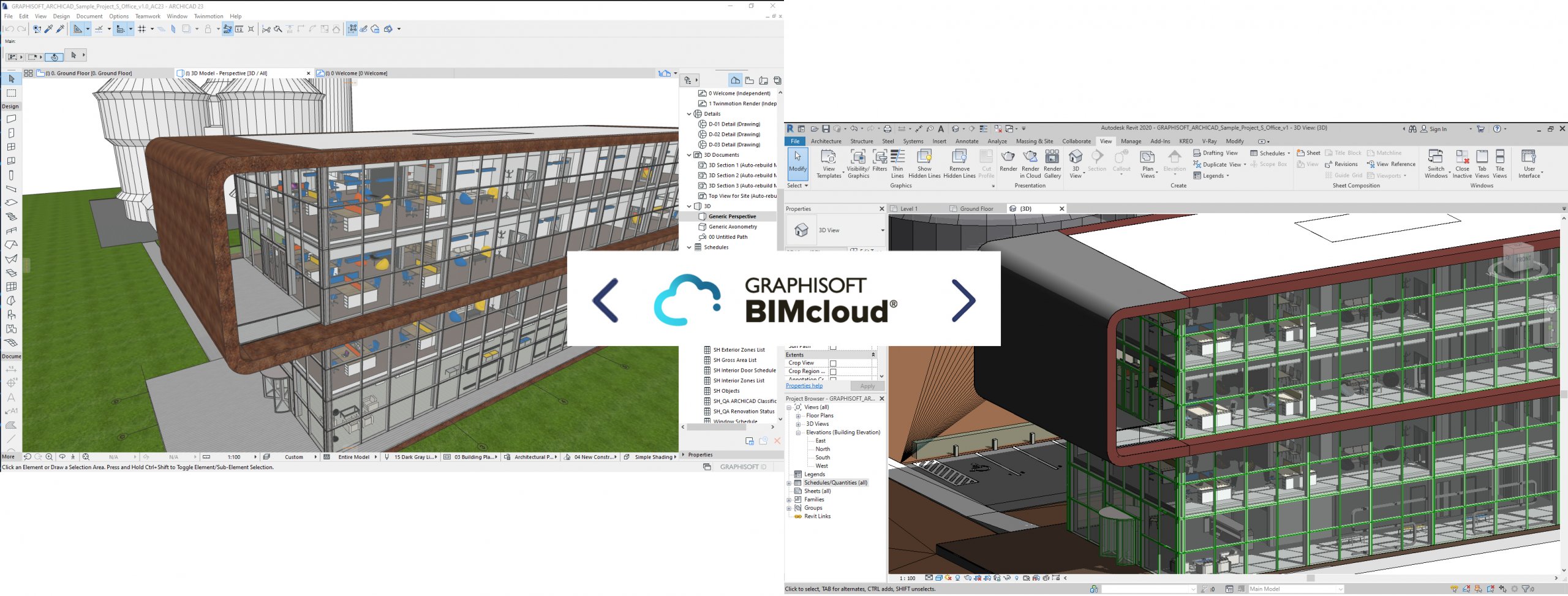The height and width of the screenshot is (596, 1568).
Task: Open the South elevation view
Action: 823,458
